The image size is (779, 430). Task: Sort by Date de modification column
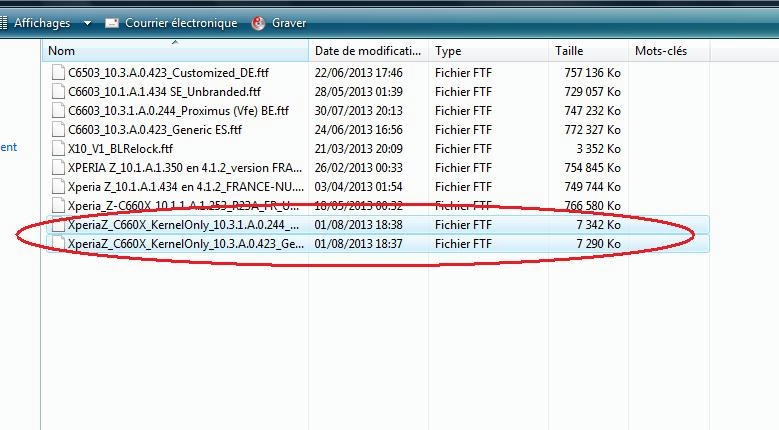369,51
